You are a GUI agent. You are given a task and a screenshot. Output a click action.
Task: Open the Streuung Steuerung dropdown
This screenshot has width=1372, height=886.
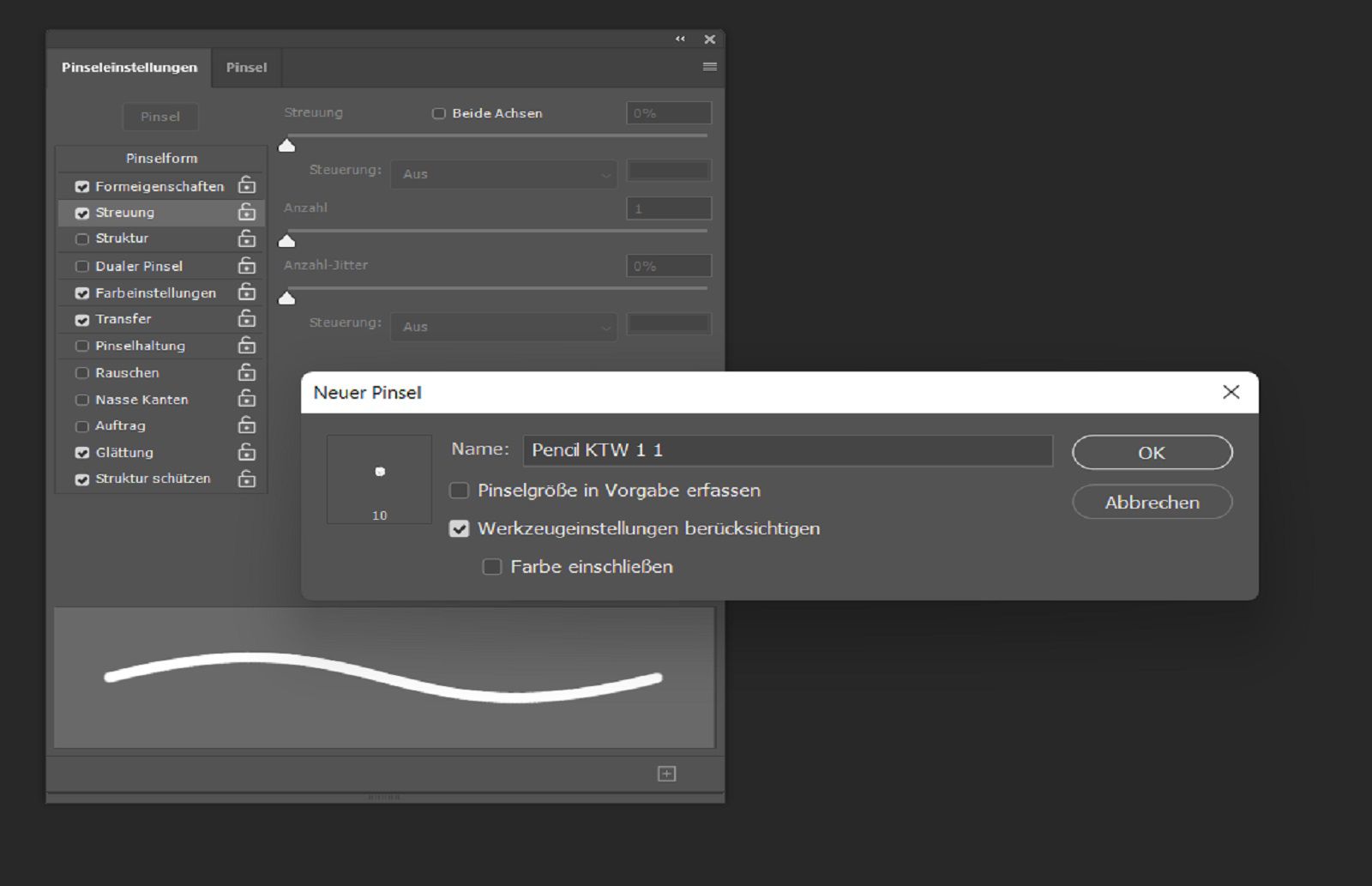point(504,174)
